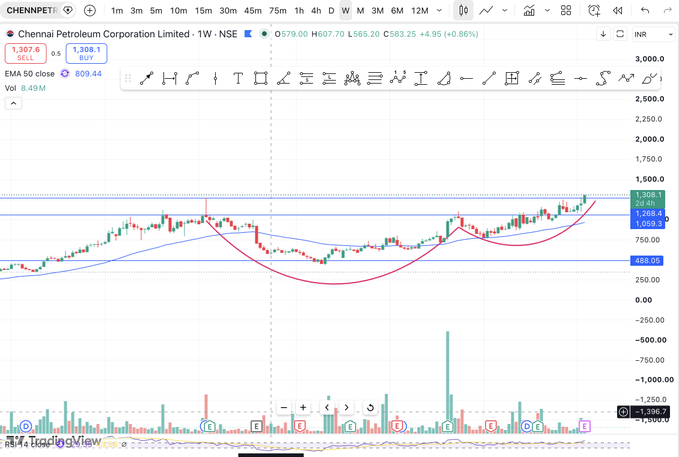
Task: Select the horizontal ray tool
Action: 466,78
